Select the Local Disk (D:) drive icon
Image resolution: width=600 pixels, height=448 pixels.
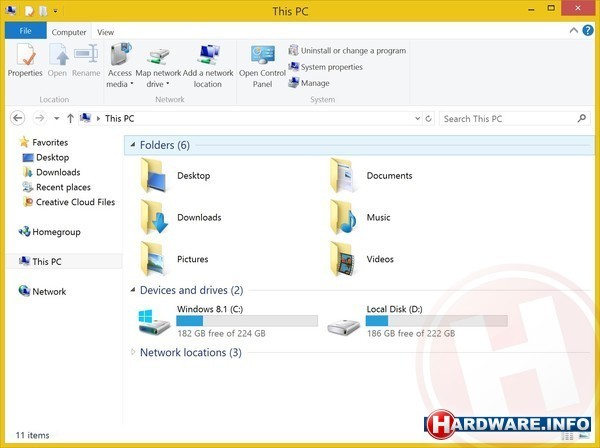[343, 328]
